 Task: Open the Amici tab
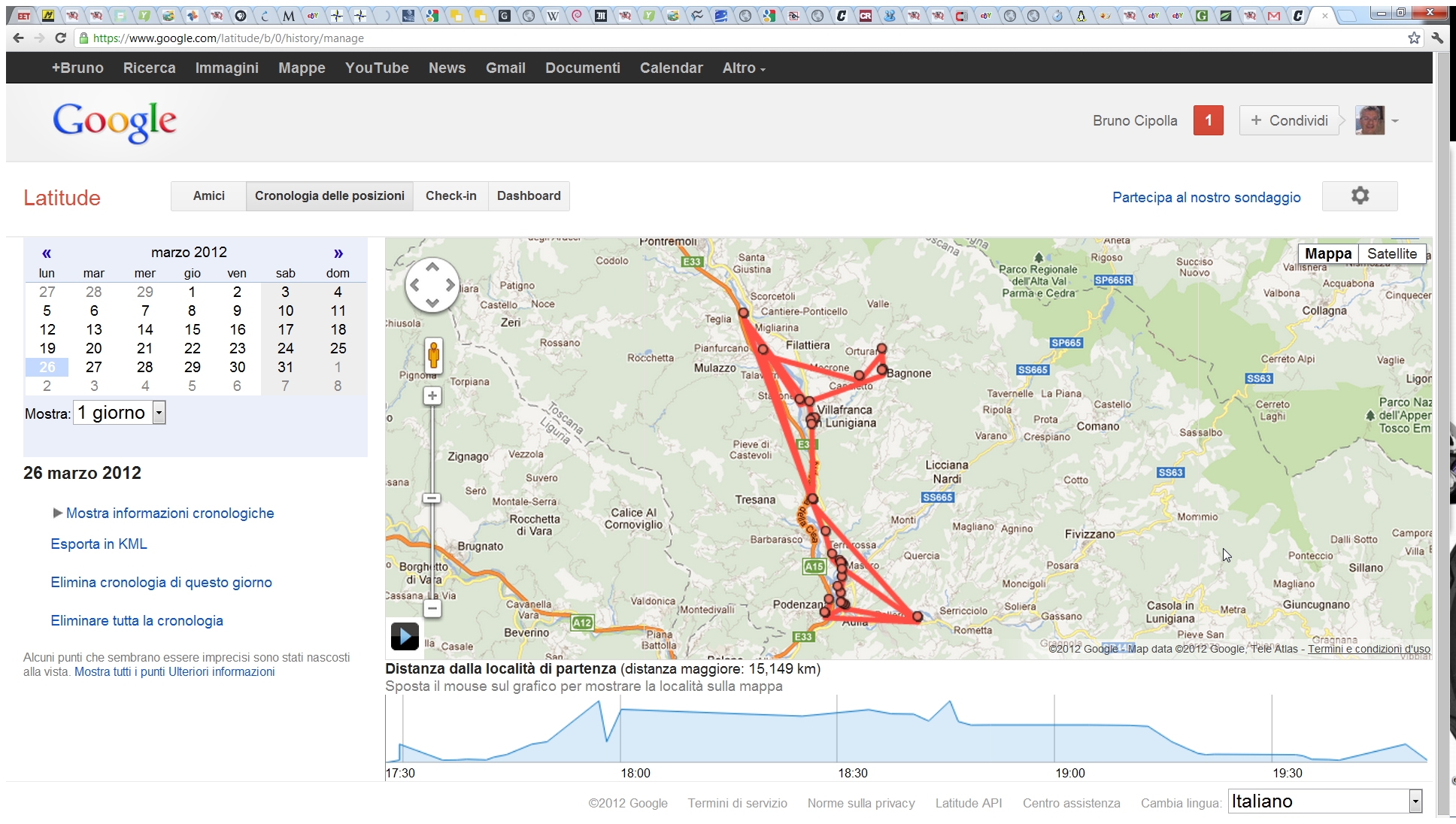pyautogui.click(x=209, y=196)
